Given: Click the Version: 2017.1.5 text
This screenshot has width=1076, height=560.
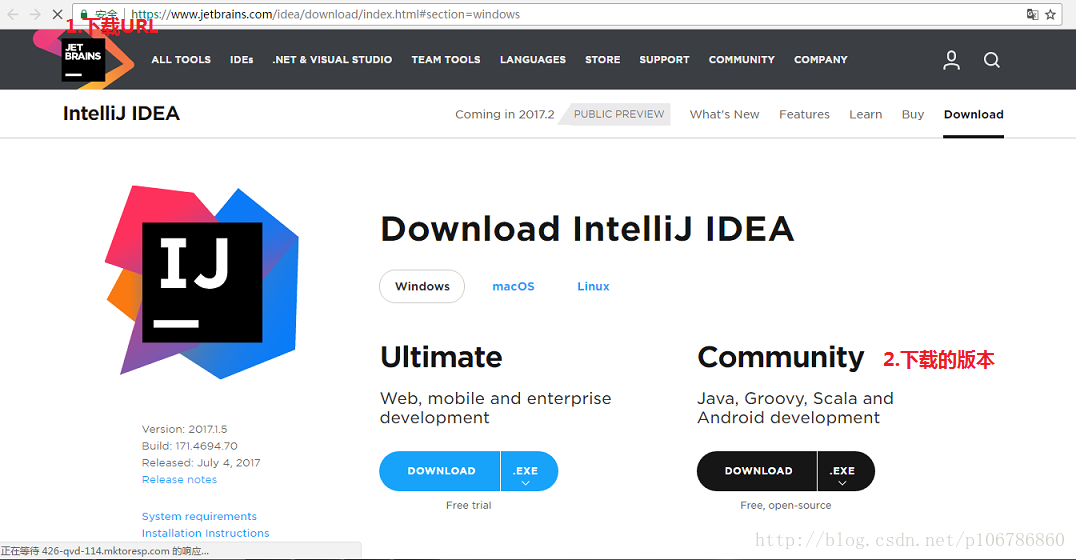Looking at the screenshot, I should [x=184, y=429].
